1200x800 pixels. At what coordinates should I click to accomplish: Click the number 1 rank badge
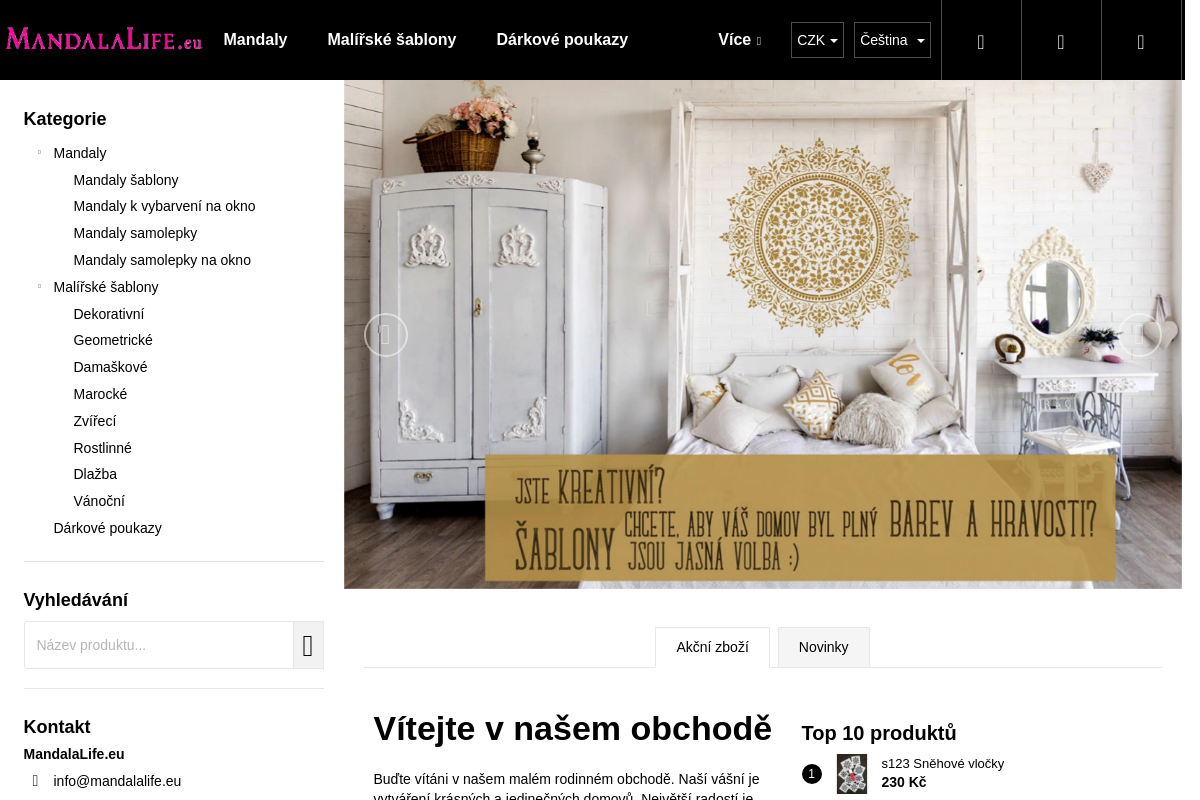(811, 774)
